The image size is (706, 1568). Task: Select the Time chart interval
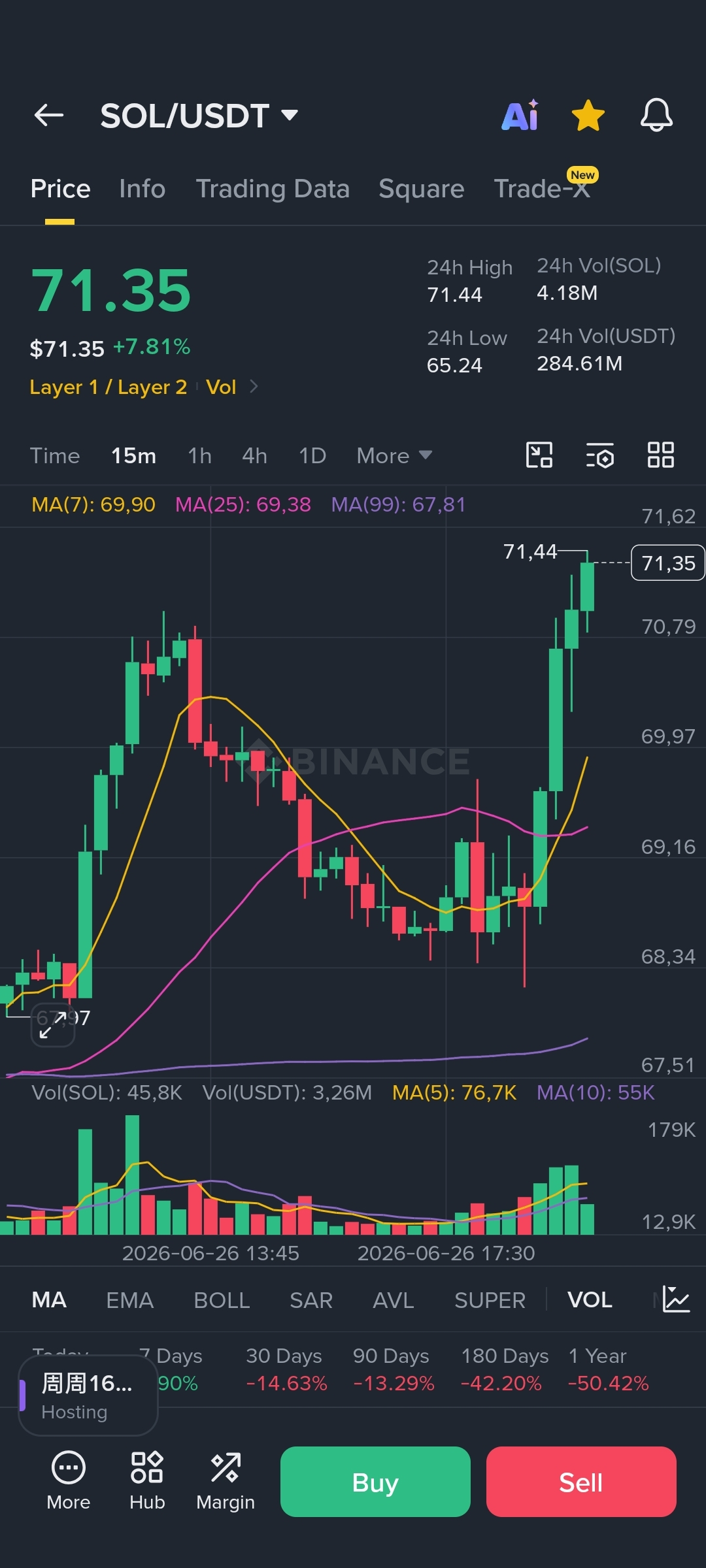(x=55, y=455)
